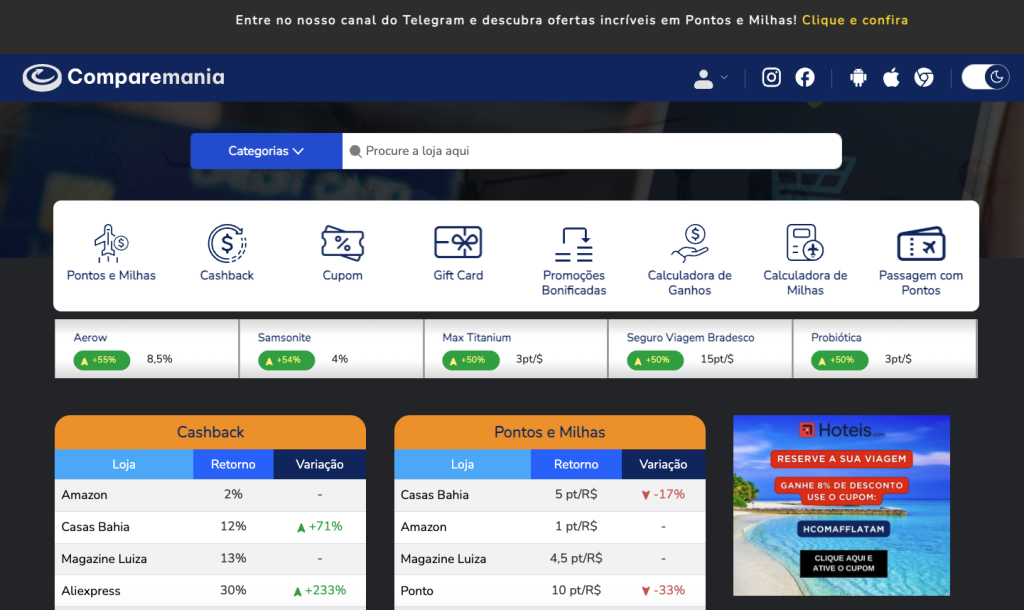Click the Passagem com Pontos icon
This screenshot has height=610, width=1024.
click(921, 244)
